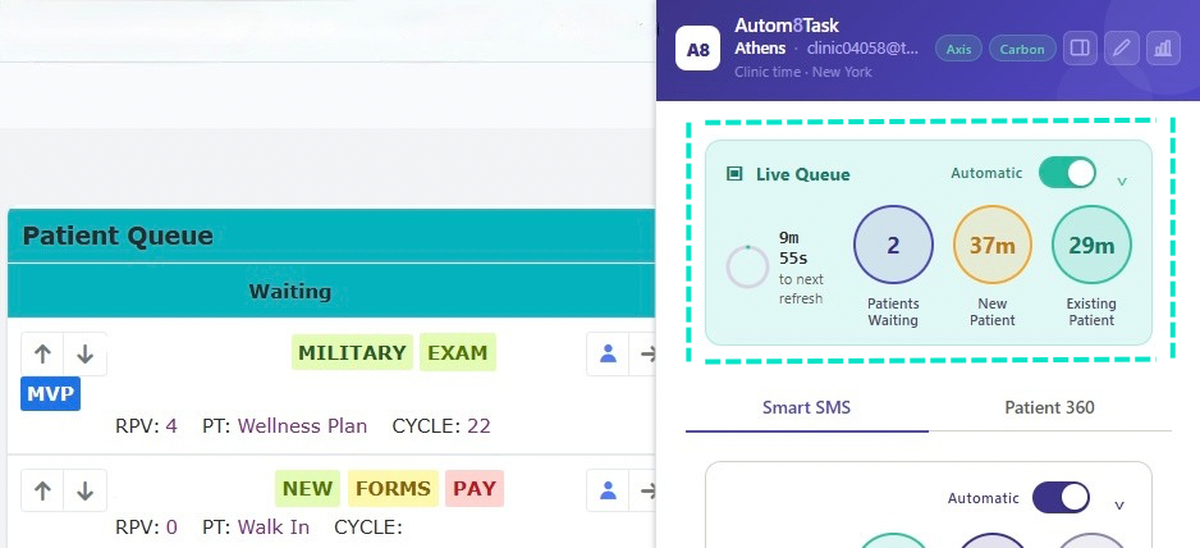1200x548 pixels.
Task: Click the EXAM tag
Action: [457, 352]
